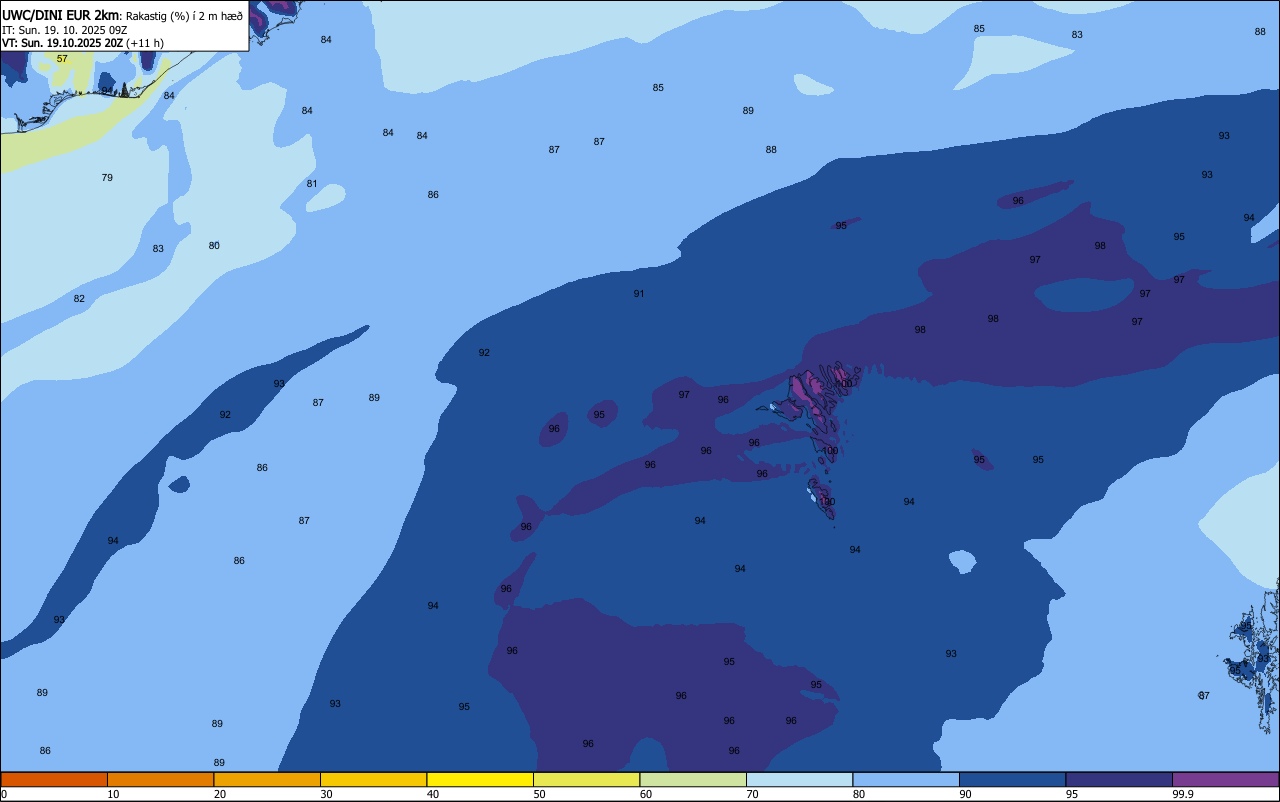This screenshot has height=802, width=1280.
Task: Choose the pale blue 70–80 legend segment
Action: [x=799, y=779]
